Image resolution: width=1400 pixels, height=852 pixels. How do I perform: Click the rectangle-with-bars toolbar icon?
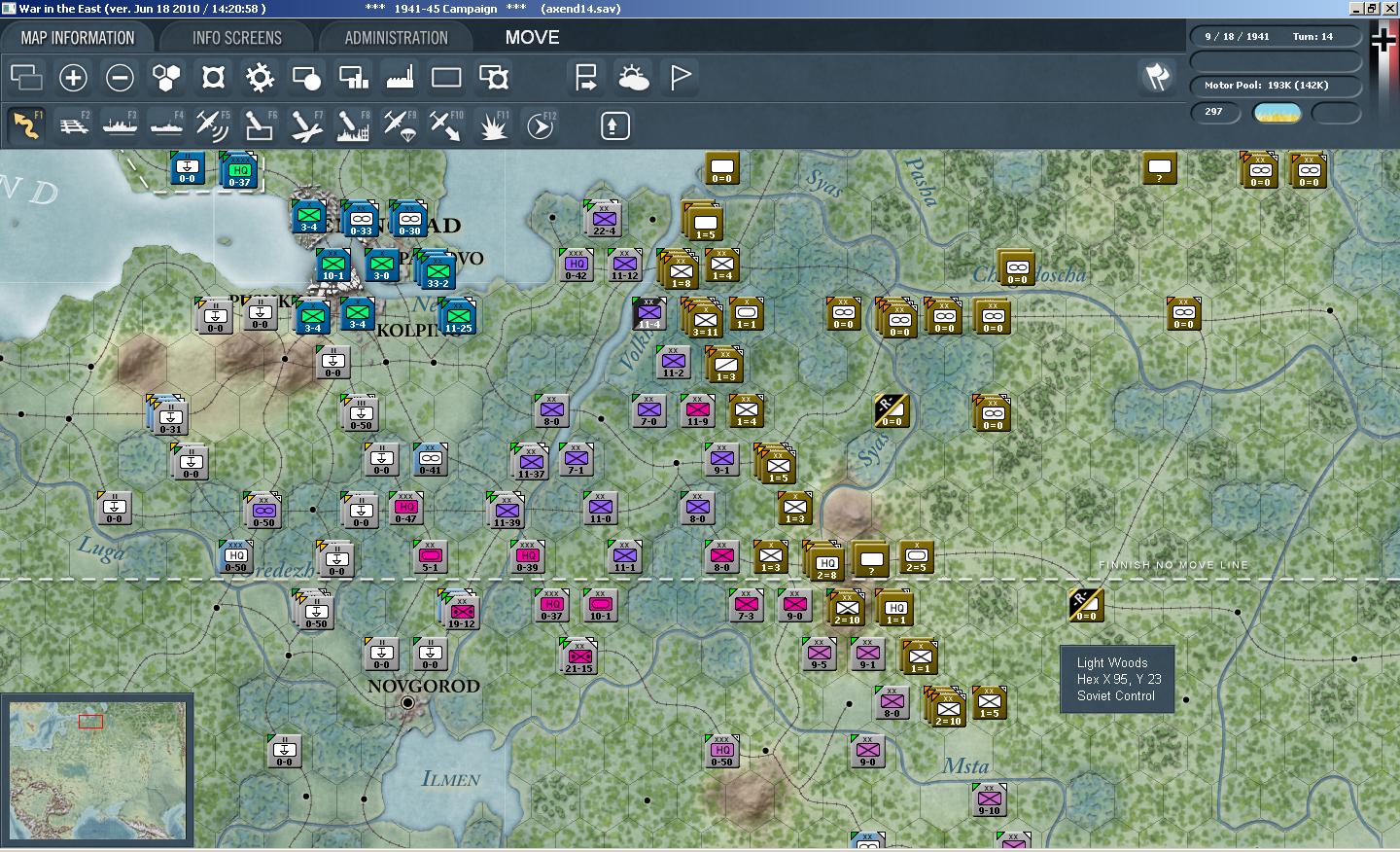click(x=353, y=77)
